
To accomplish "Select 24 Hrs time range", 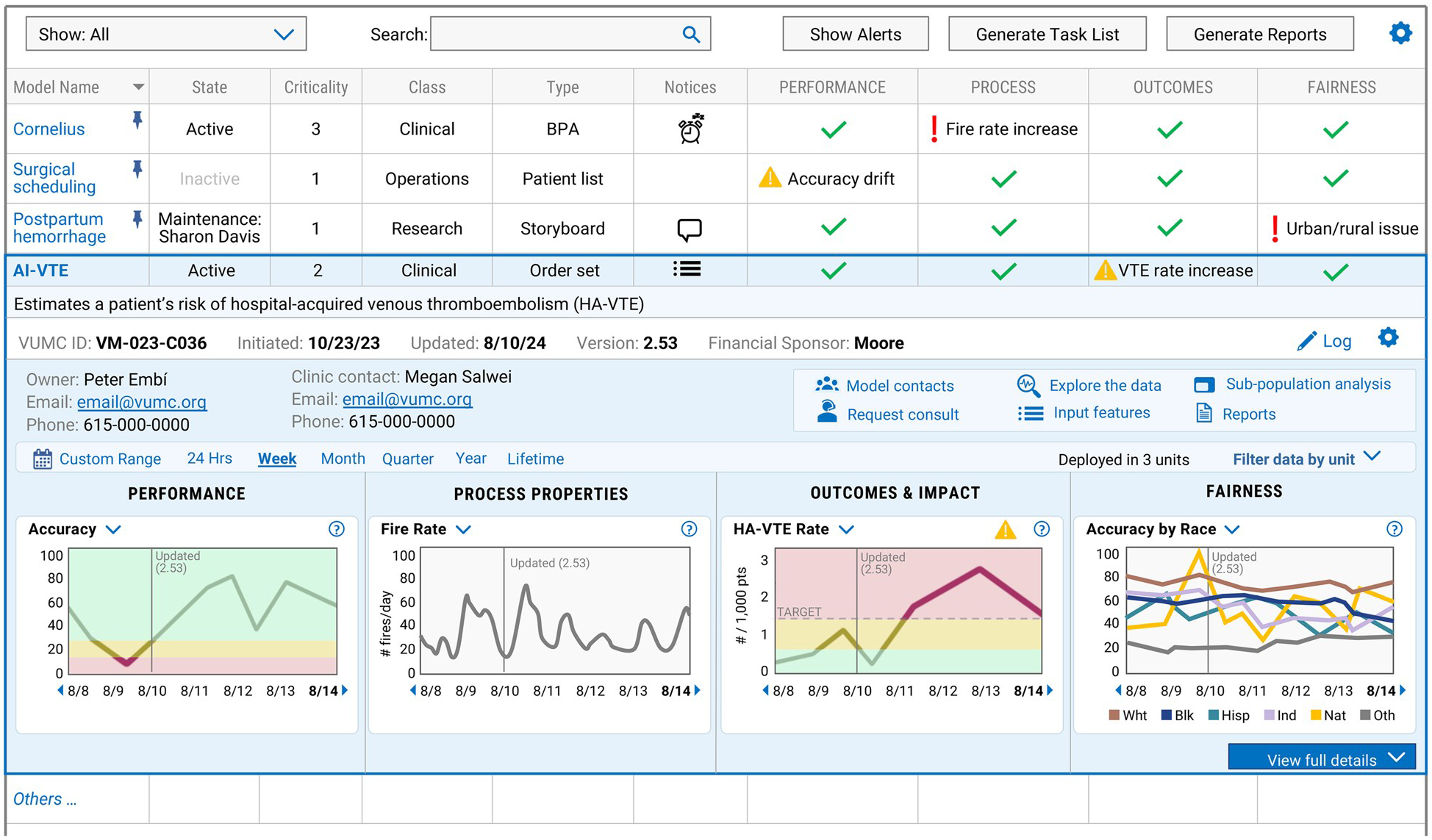I will (x=210, y=458).
